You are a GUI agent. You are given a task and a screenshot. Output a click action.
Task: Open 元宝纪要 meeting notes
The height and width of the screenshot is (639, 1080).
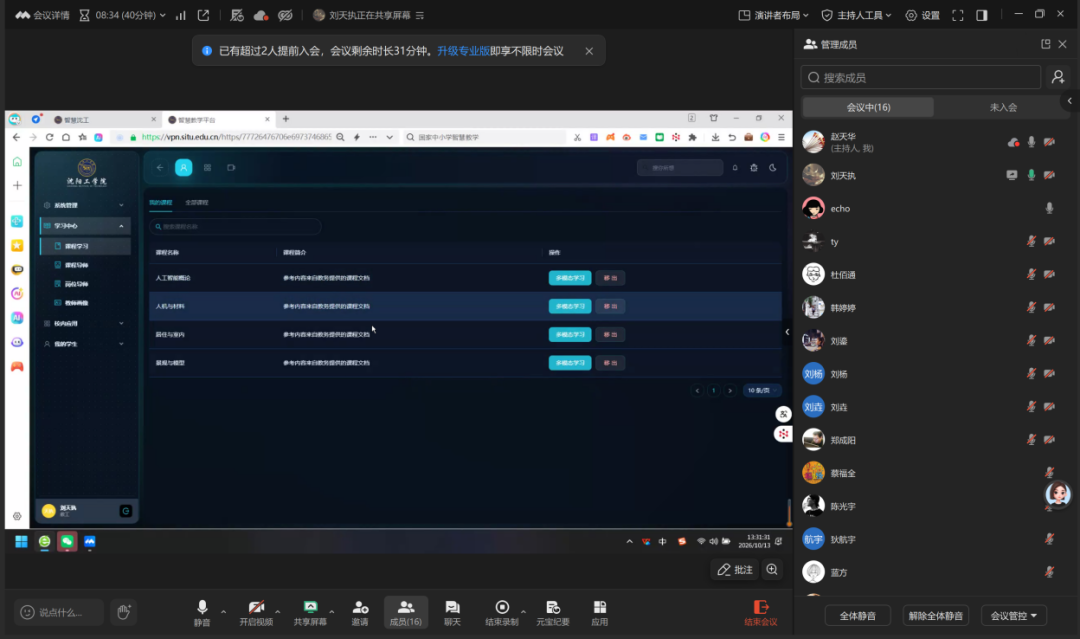pos(552,612)
